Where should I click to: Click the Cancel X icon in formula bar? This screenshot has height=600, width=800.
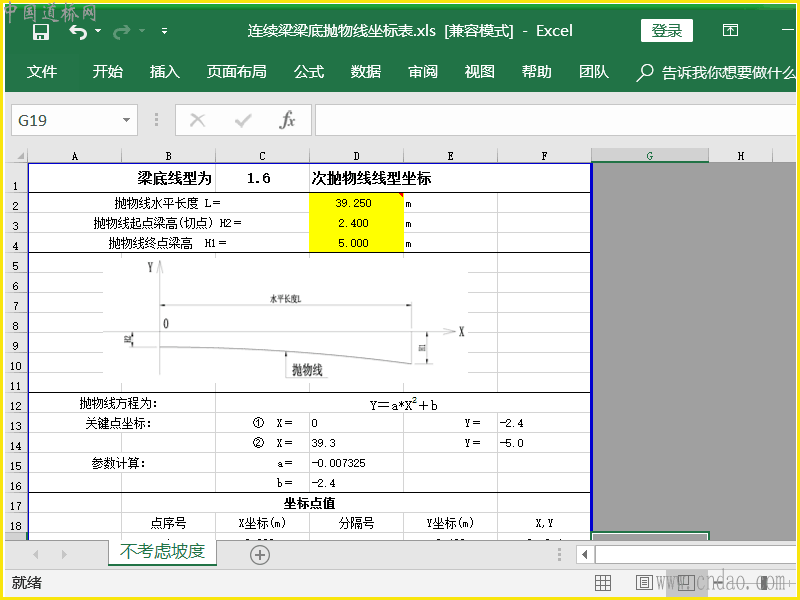tap(197, 120)
